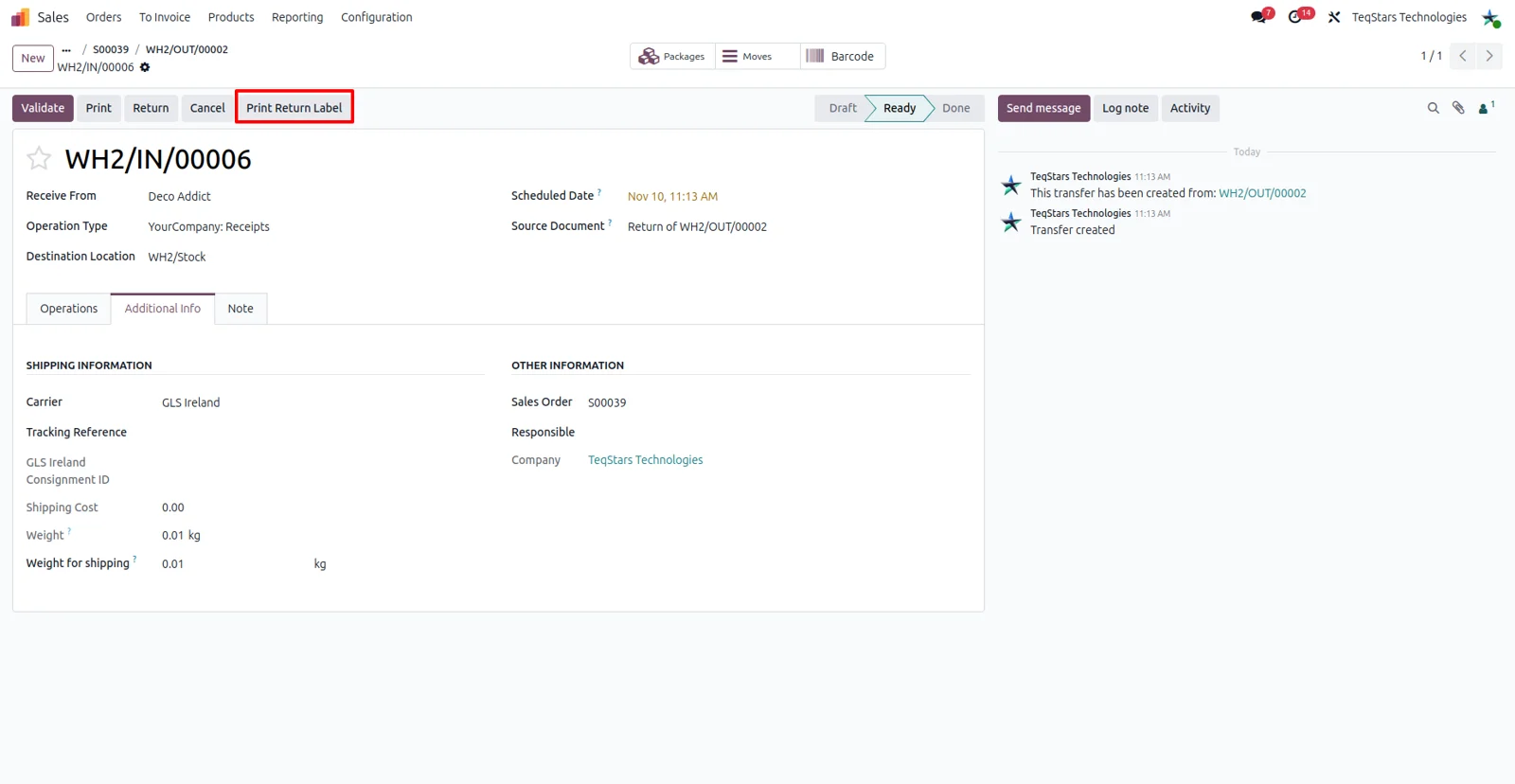Screen dimensions: 1515x784
Task: Open the Orders menu
Action: pyautogui.click(x=103, y=17)
